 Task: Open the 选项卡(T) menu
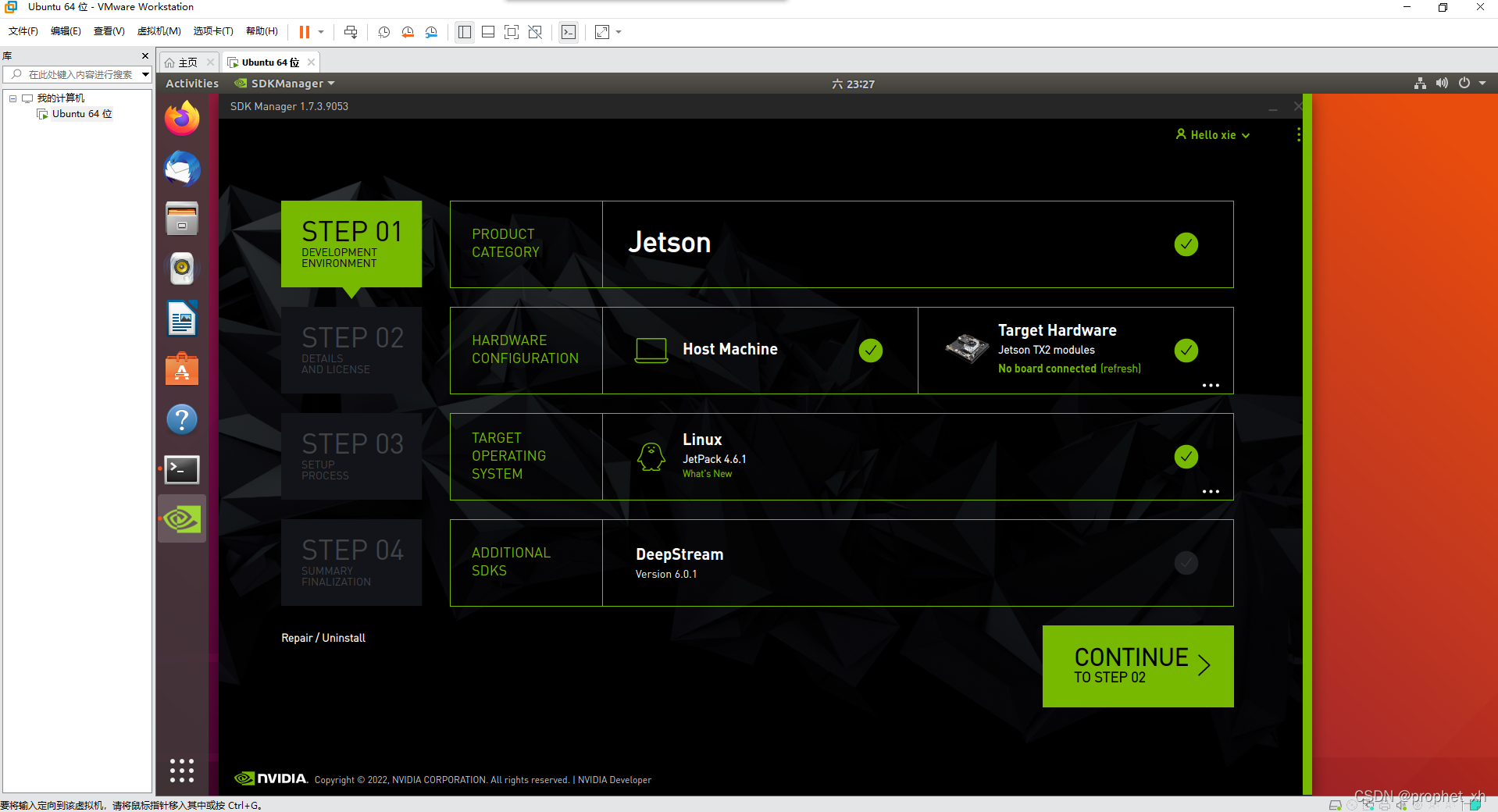point(213,31)
